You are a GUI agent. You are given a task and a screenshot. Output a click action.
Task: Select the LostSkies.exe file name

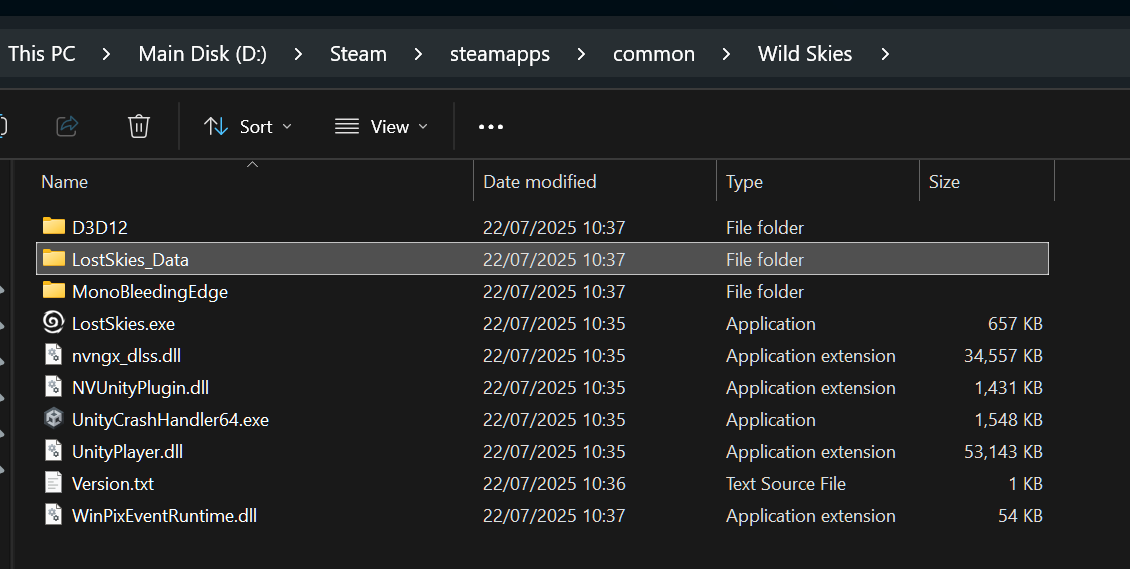[123, 323]
